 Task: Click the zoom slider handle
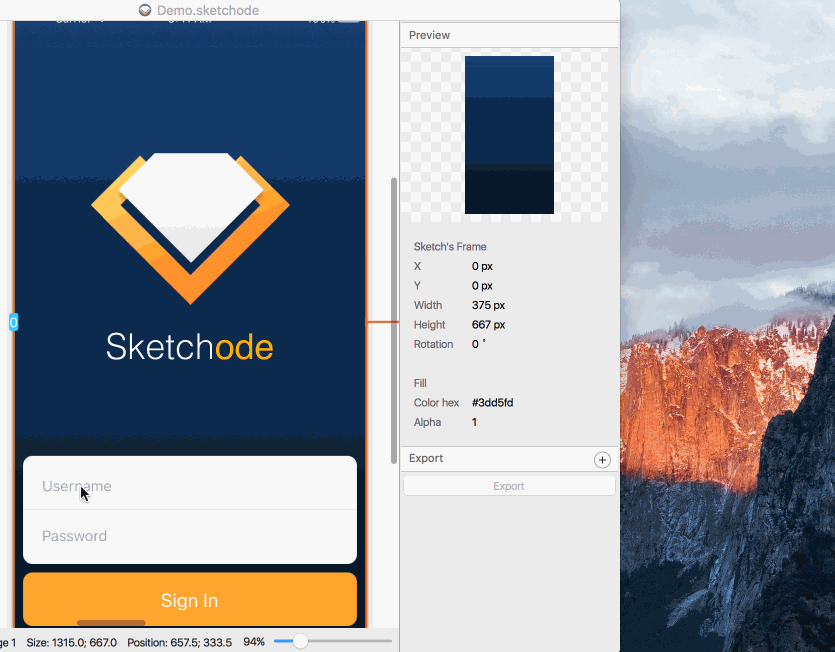click(300, 641)
